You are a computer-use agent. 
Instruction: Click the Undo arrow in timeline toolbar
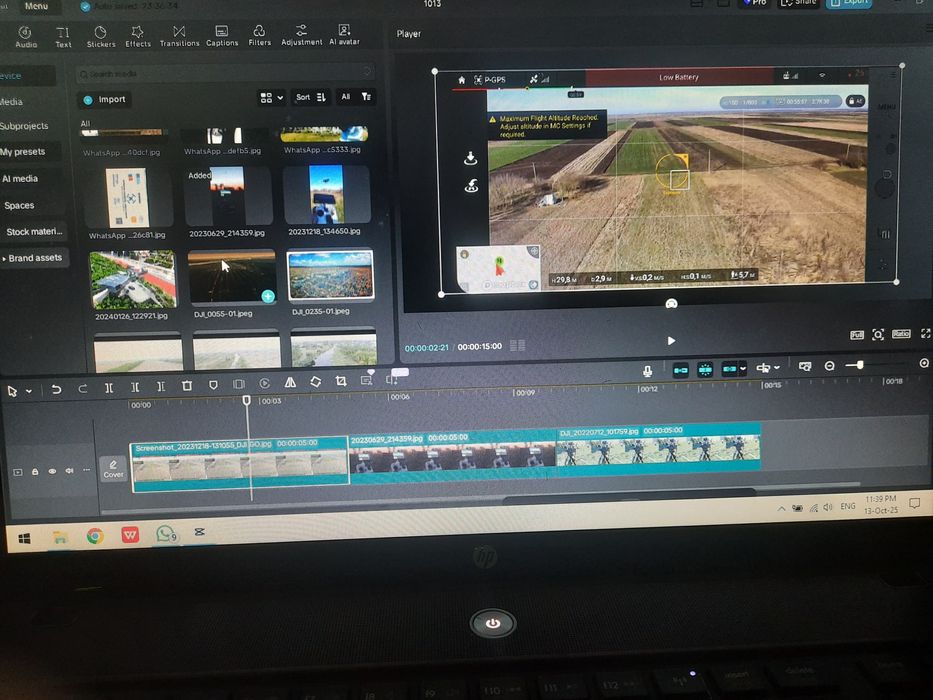click(56, 389)
